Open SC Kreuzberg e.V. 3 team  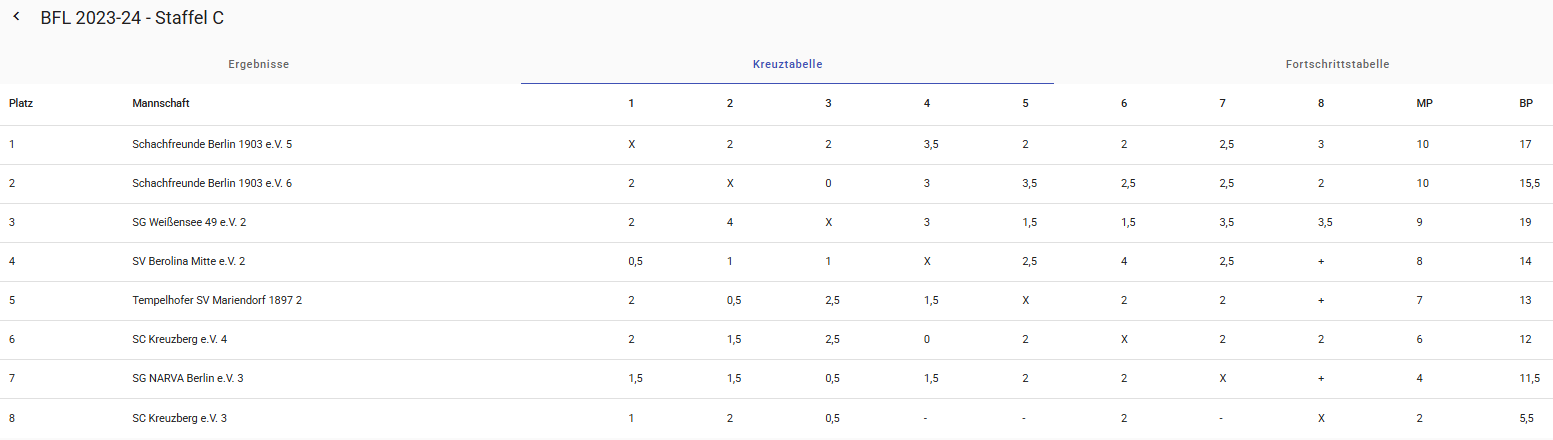(x=179, y=417)
